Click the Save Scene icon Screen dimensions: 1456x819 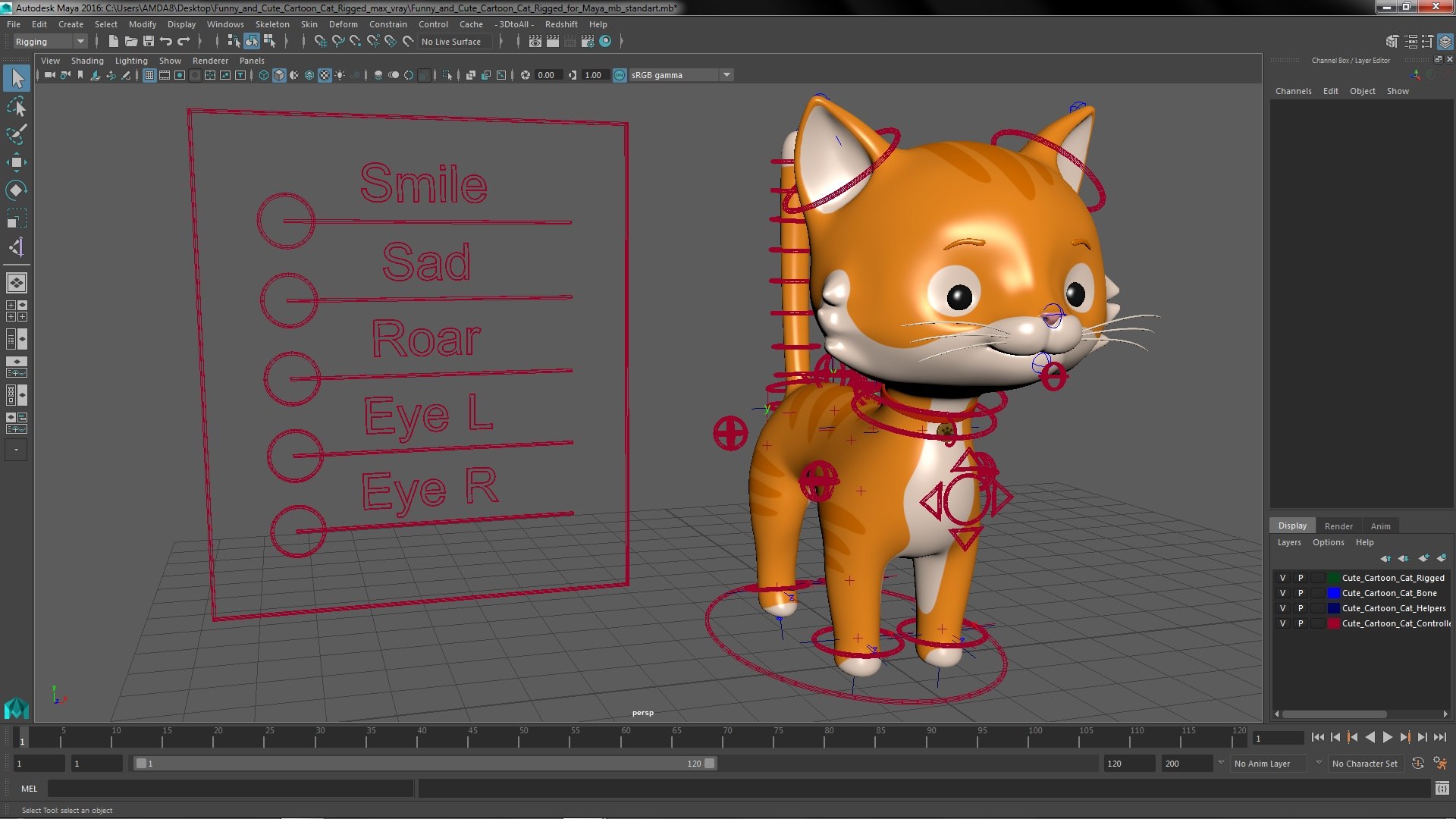[149, 42]
